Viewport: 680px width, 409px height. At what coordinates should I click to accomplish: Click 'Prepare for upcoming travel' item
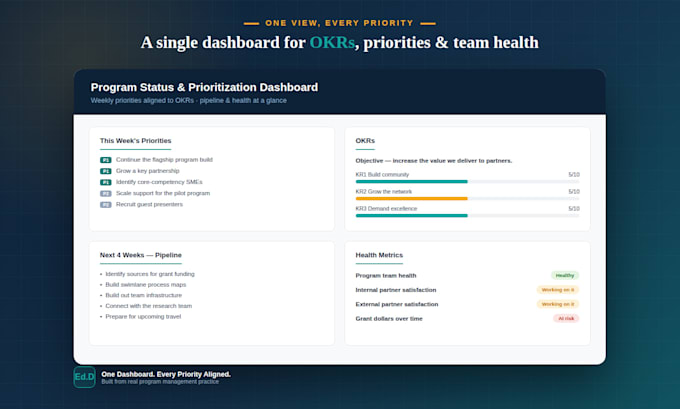(143, 317)
